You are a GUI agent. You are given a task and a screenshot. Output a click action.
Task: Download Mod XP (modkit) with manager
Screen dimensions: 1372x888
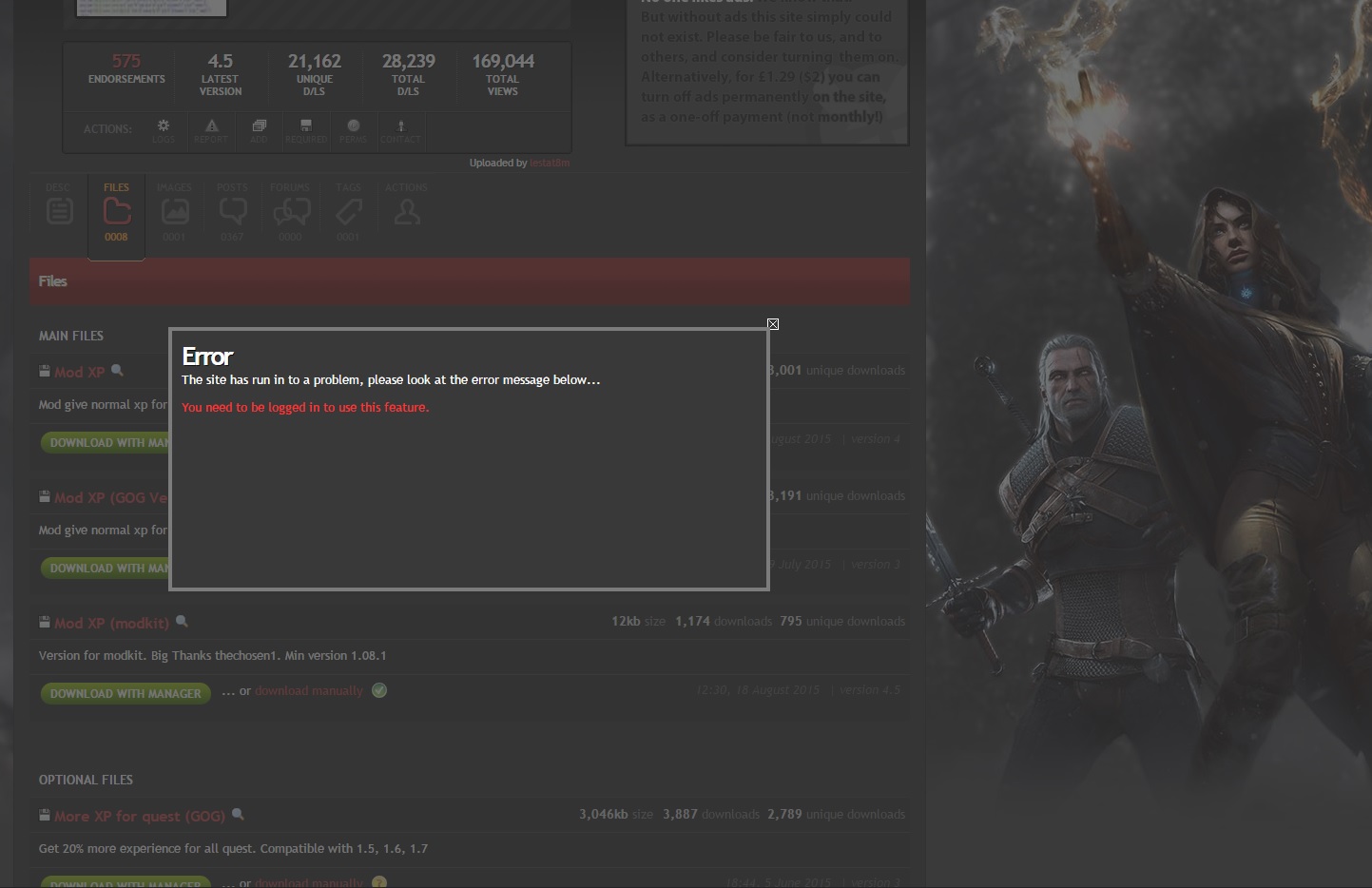(x=126, y=693)
